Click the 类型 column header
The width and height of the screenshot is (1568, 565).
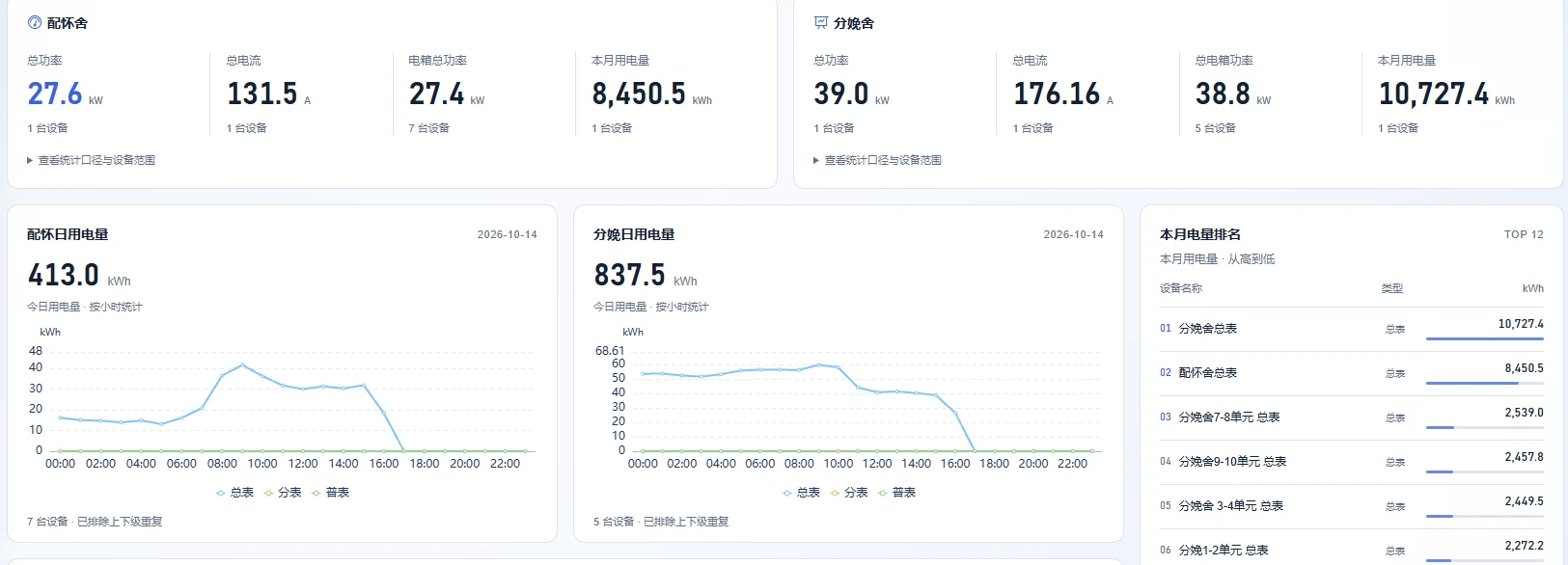pyautogui.click(x=1392, y=288)
